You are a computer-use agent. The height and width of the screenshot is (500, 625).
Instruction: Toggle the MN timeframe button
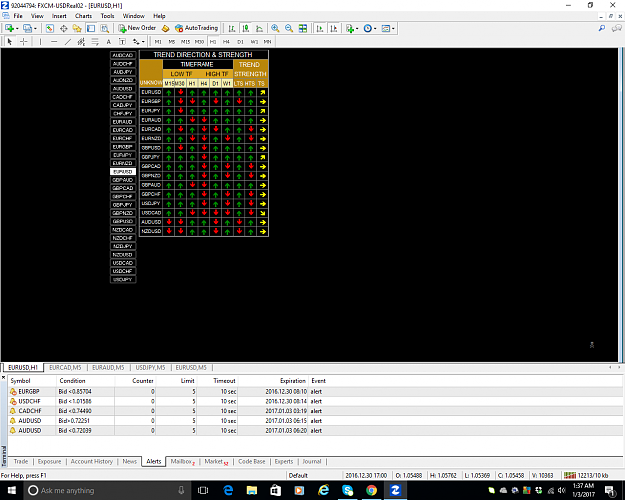pos(267,41)
